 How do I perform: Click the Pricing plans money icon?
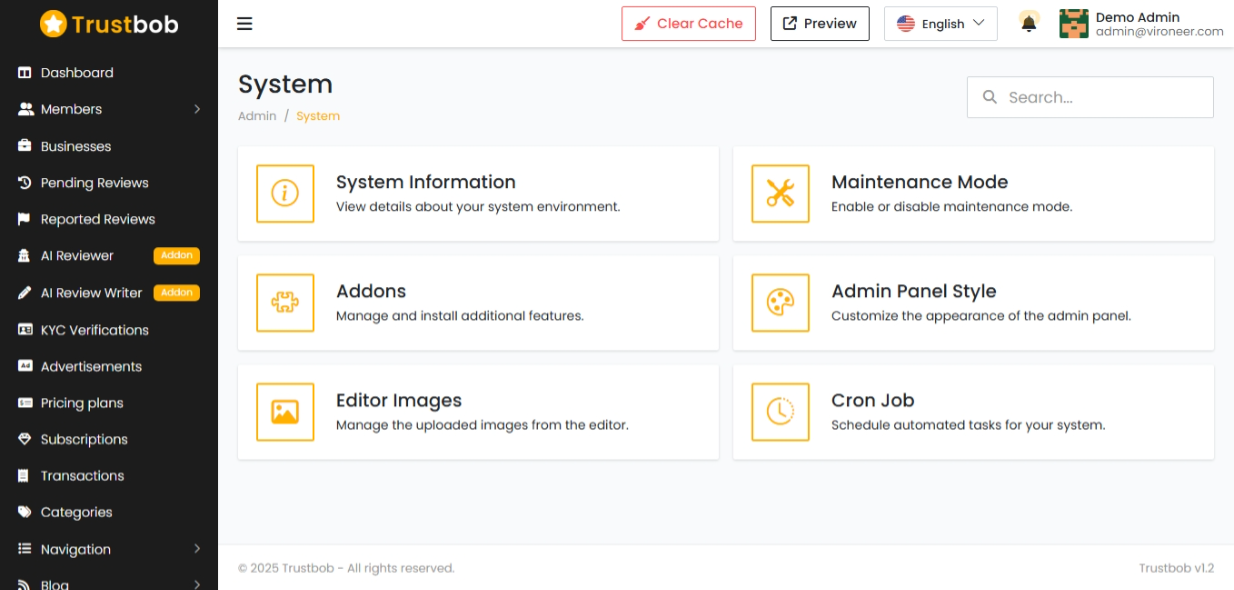(x=25, y=403)
